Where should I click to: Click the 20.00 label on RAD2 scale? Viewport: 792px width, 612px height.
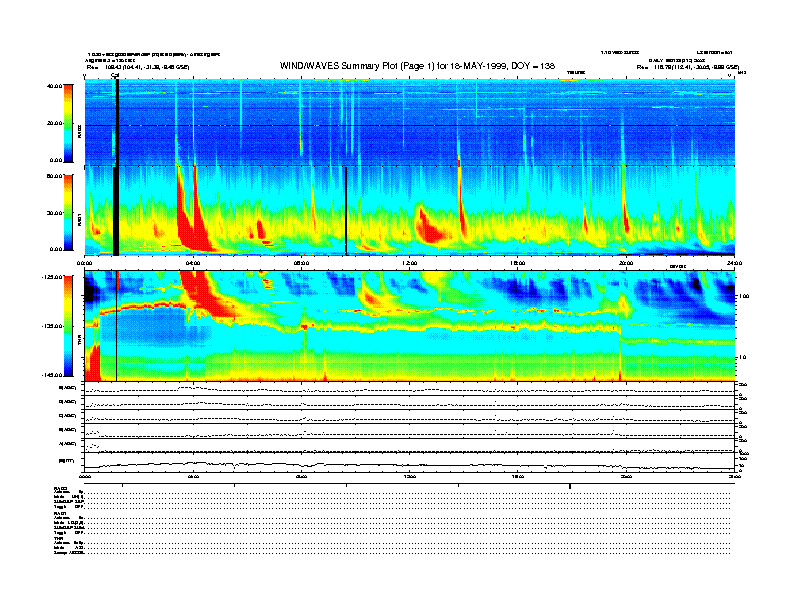(x=54, y=123)
